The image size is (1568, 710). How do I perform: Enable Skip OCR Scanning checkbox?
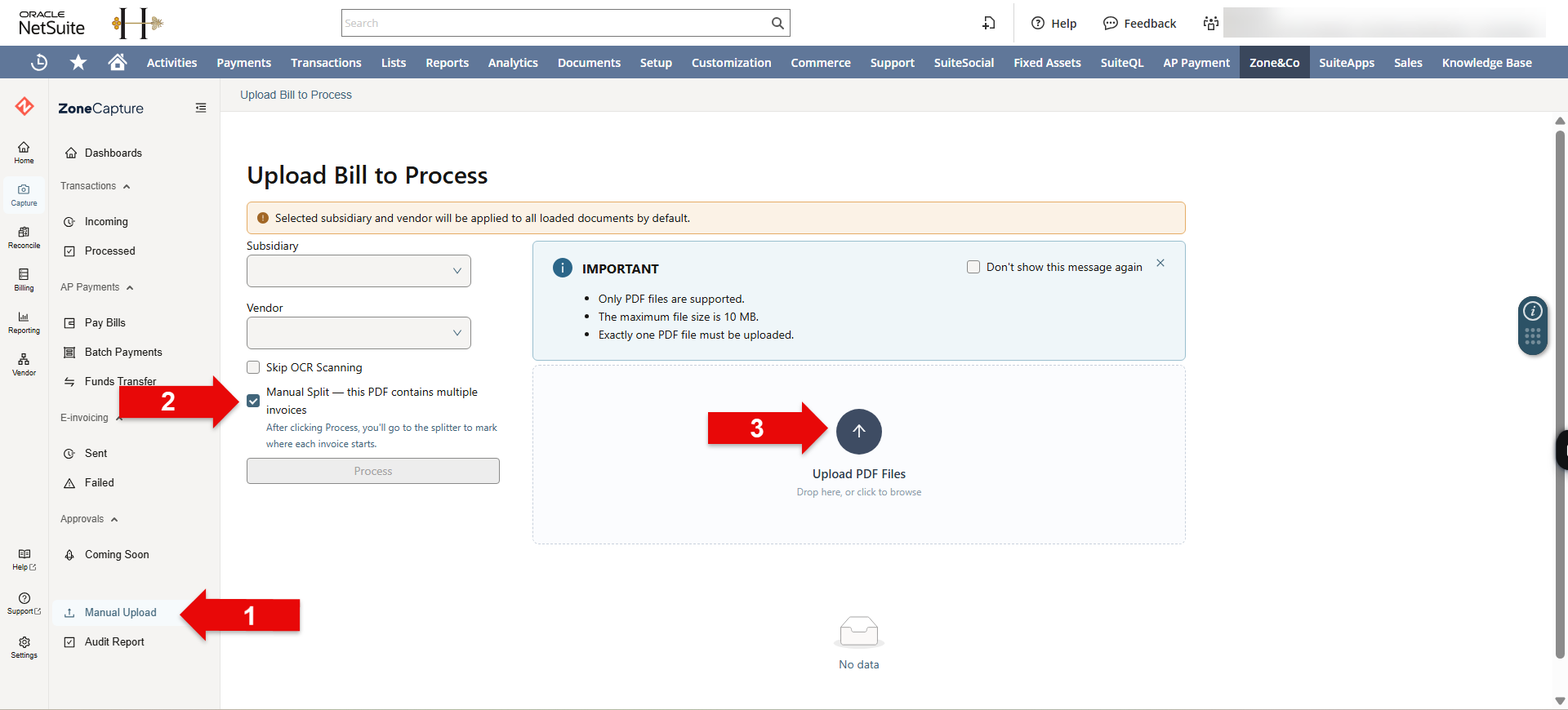(x=253, y=367)
